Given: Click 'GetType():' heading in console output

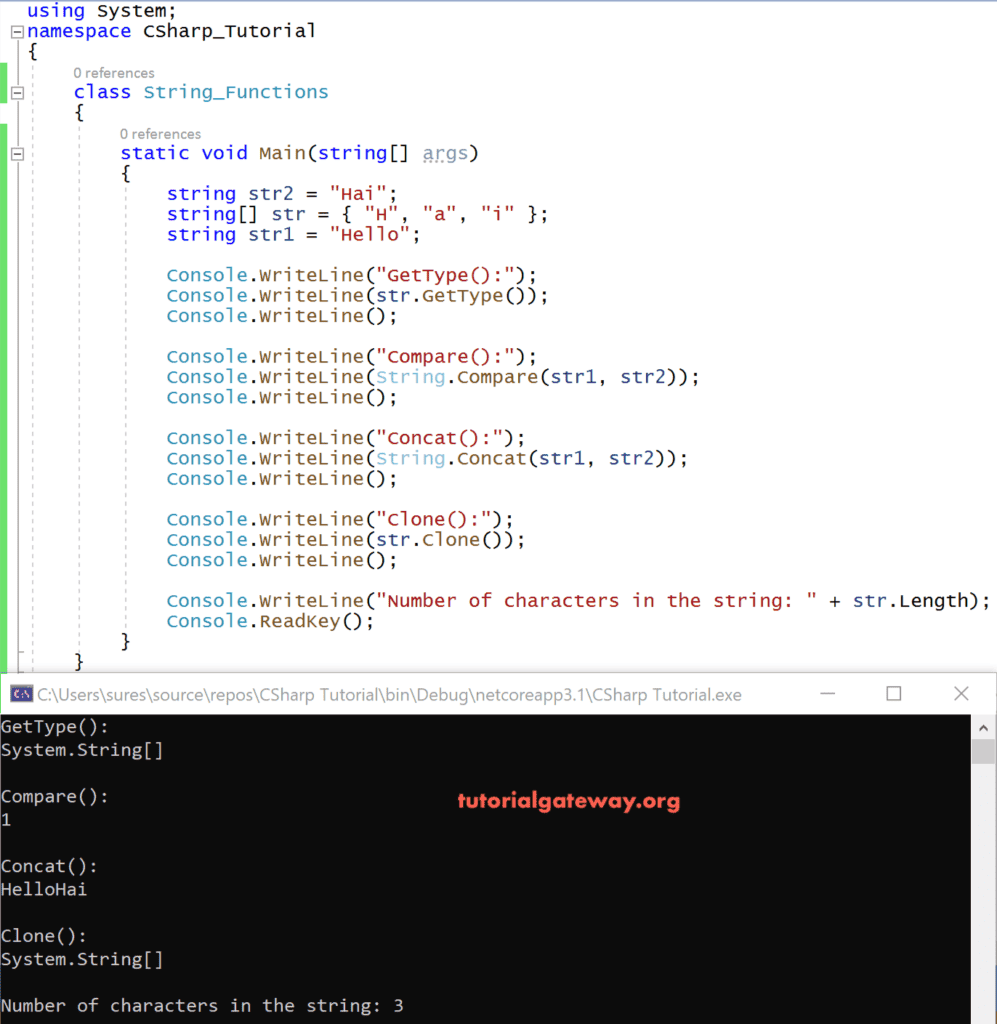Looking at the screenshot, I should [55, 727].
